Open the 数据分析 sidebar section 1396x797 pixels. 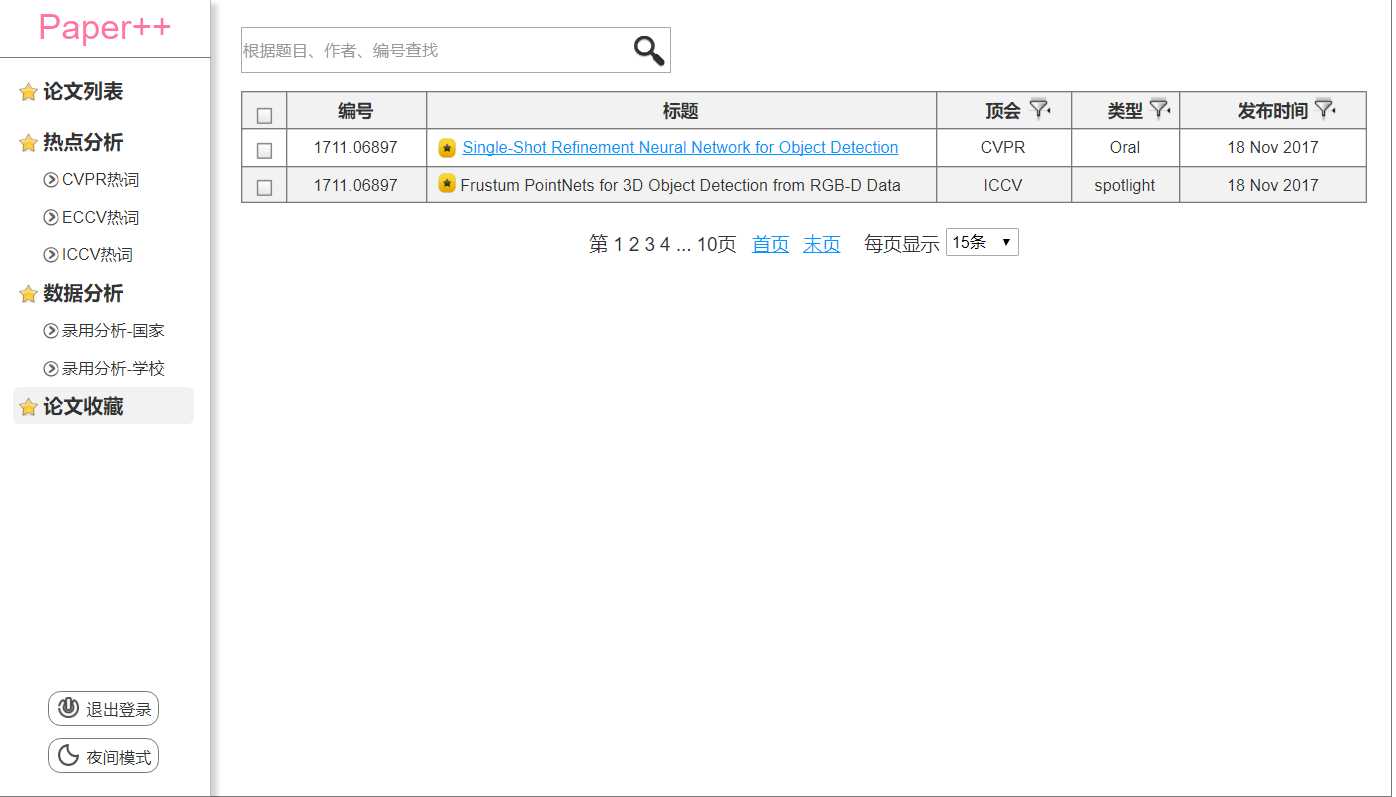click(83, 294)
